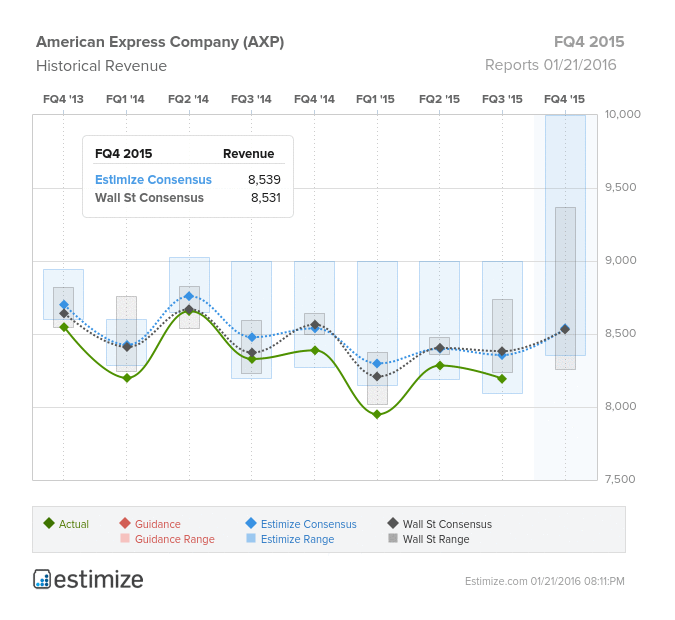This screenshot has height=620, width=675.
Task: Select the FQ1 '15 quarter label
Action: [375, 99]
